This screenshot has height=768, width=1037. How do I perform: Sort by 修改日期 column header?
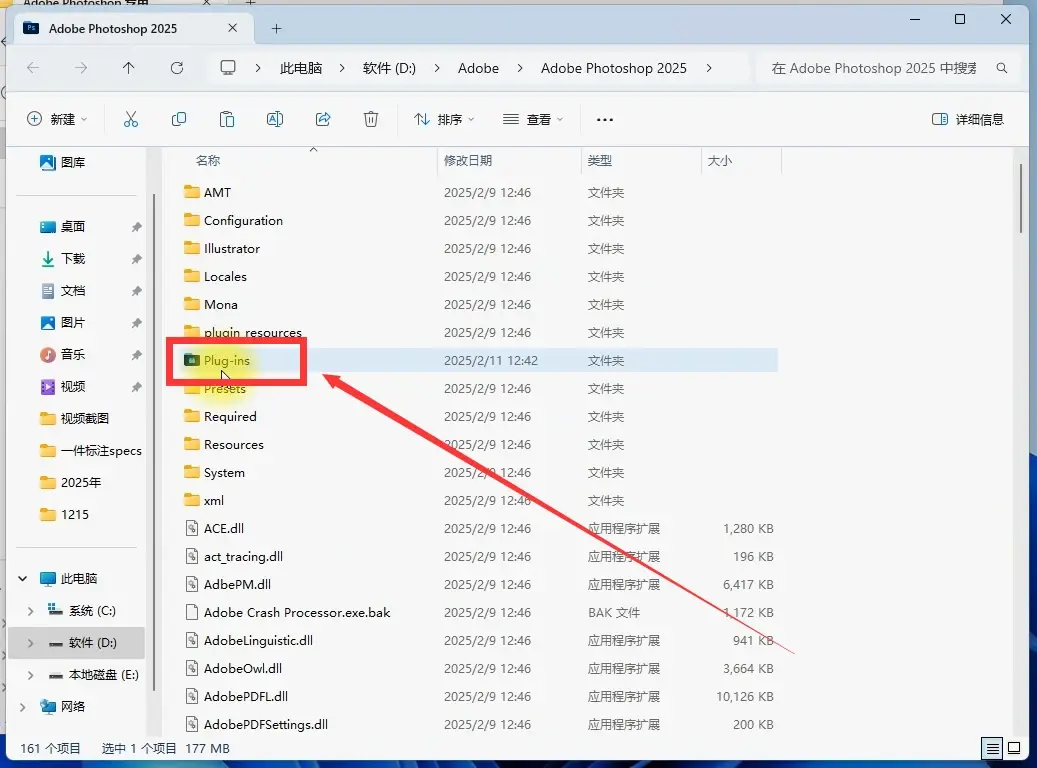tap(468, 161)
